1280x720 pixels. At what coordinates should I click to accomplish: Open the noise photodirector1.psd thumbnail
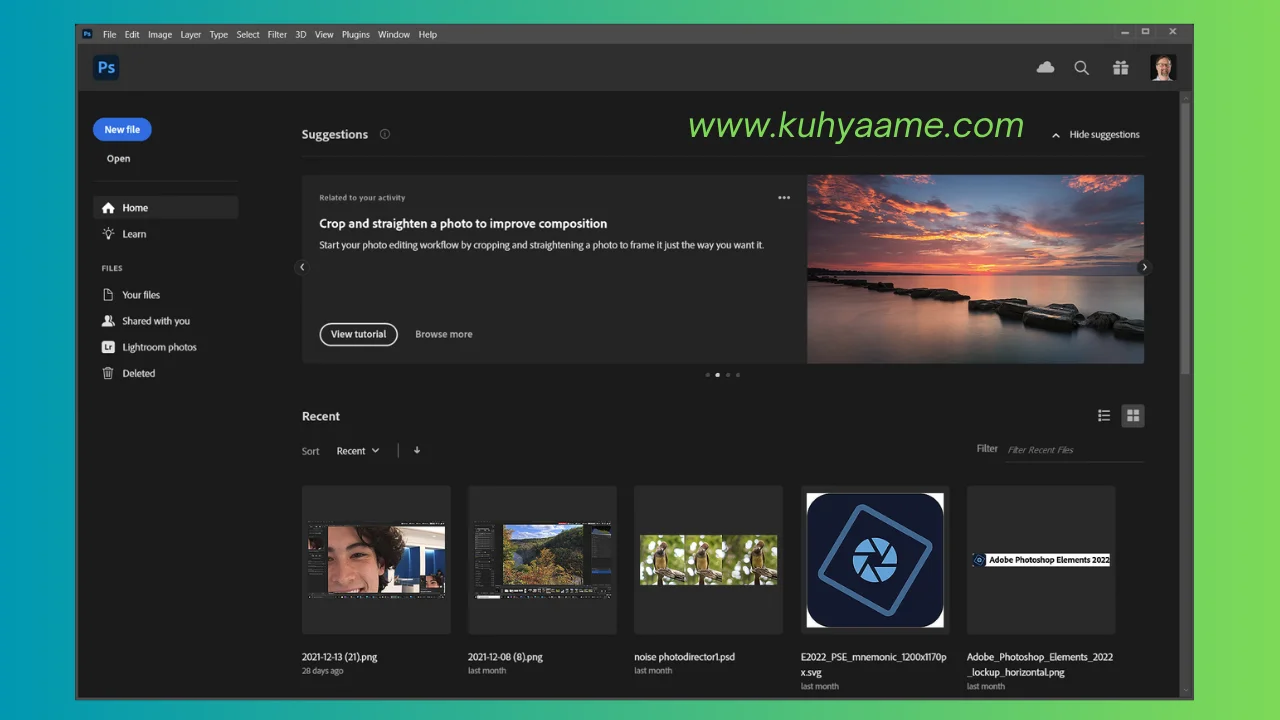tap(708, 560)
